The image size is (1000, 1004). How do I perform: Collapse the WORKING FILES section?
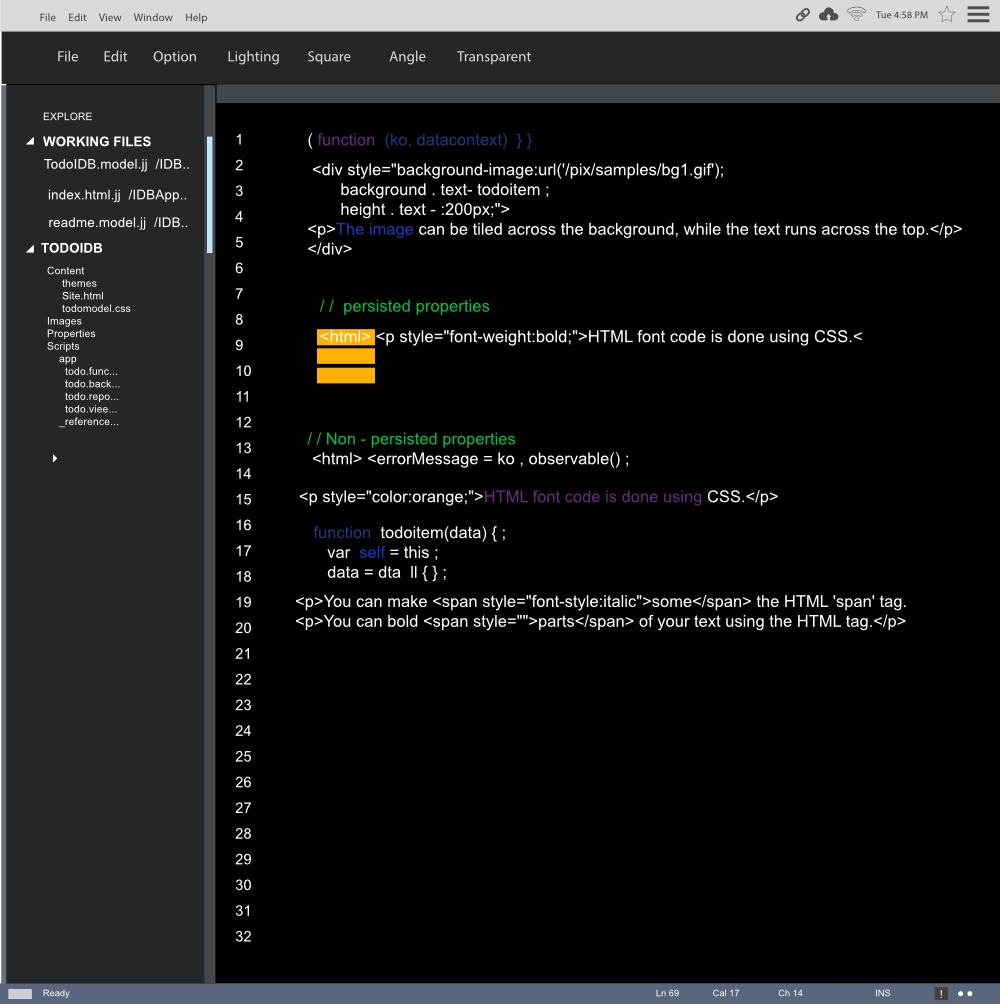pos(30,142)
